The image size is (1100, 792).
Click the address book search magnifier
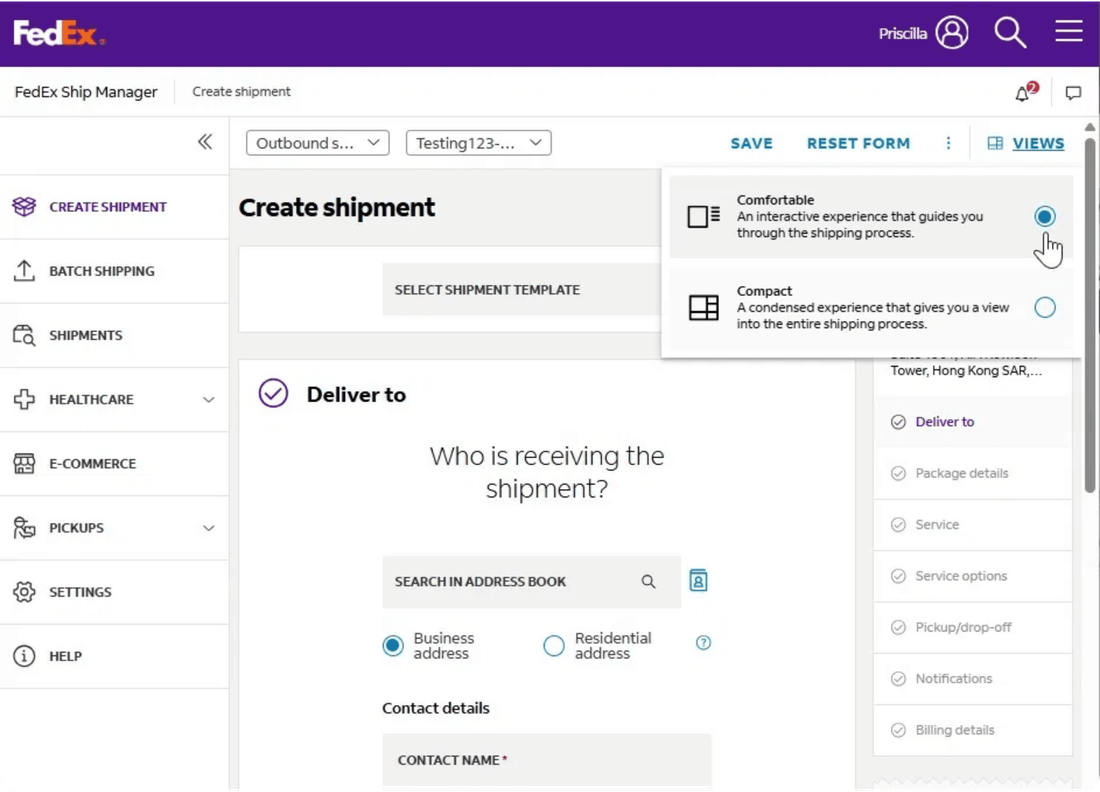click(648, 582)
